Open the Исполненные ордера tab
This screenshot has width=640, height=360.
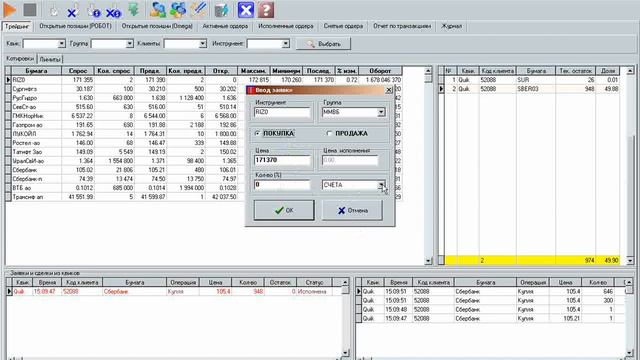click(x=286, y=26)
